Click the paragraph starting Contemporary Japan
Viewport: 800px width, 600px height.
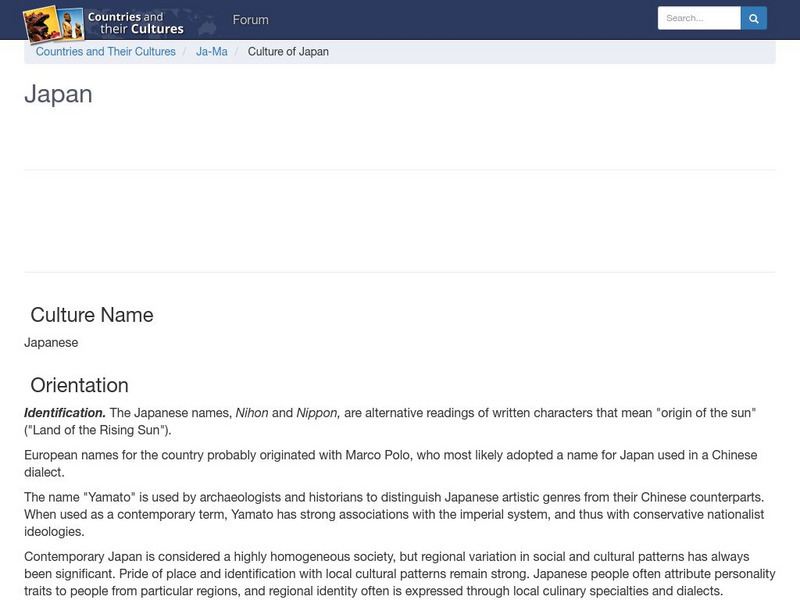pos(399,573)
